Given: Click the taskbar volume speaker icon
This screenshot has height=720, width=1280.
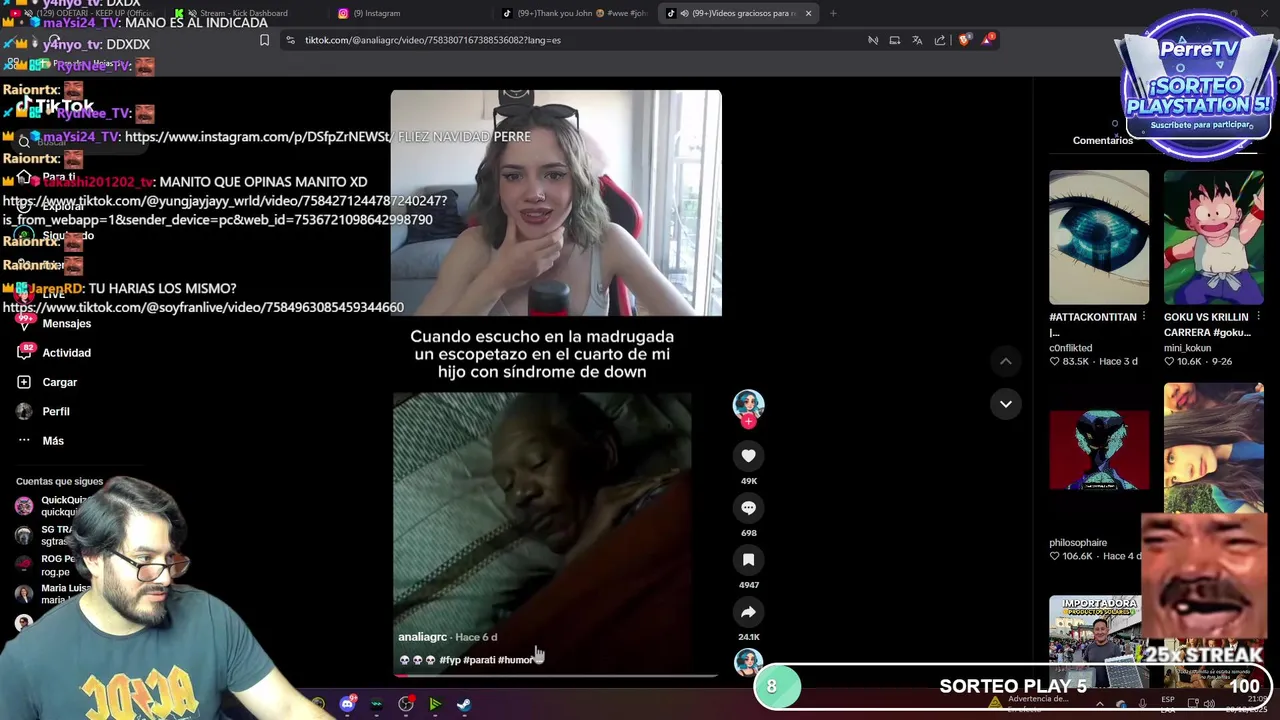Looking at the screenshot, I should (x=1209, y=704).
